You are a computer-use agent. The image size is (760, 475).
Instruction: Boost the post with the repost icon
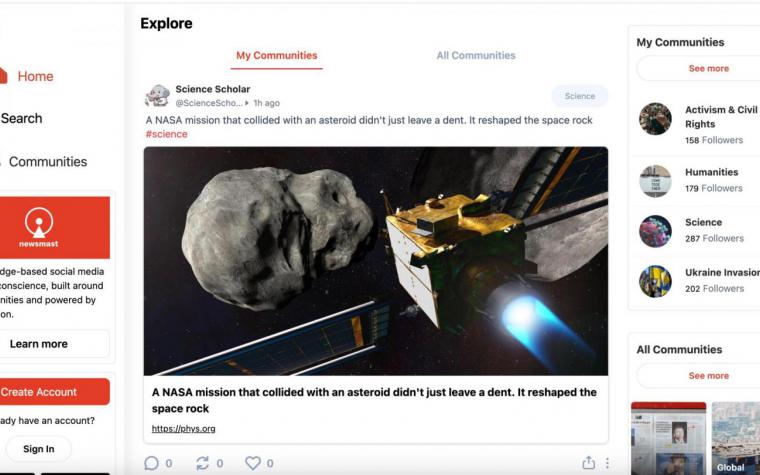pyautogui.click(x=203, y=463)
